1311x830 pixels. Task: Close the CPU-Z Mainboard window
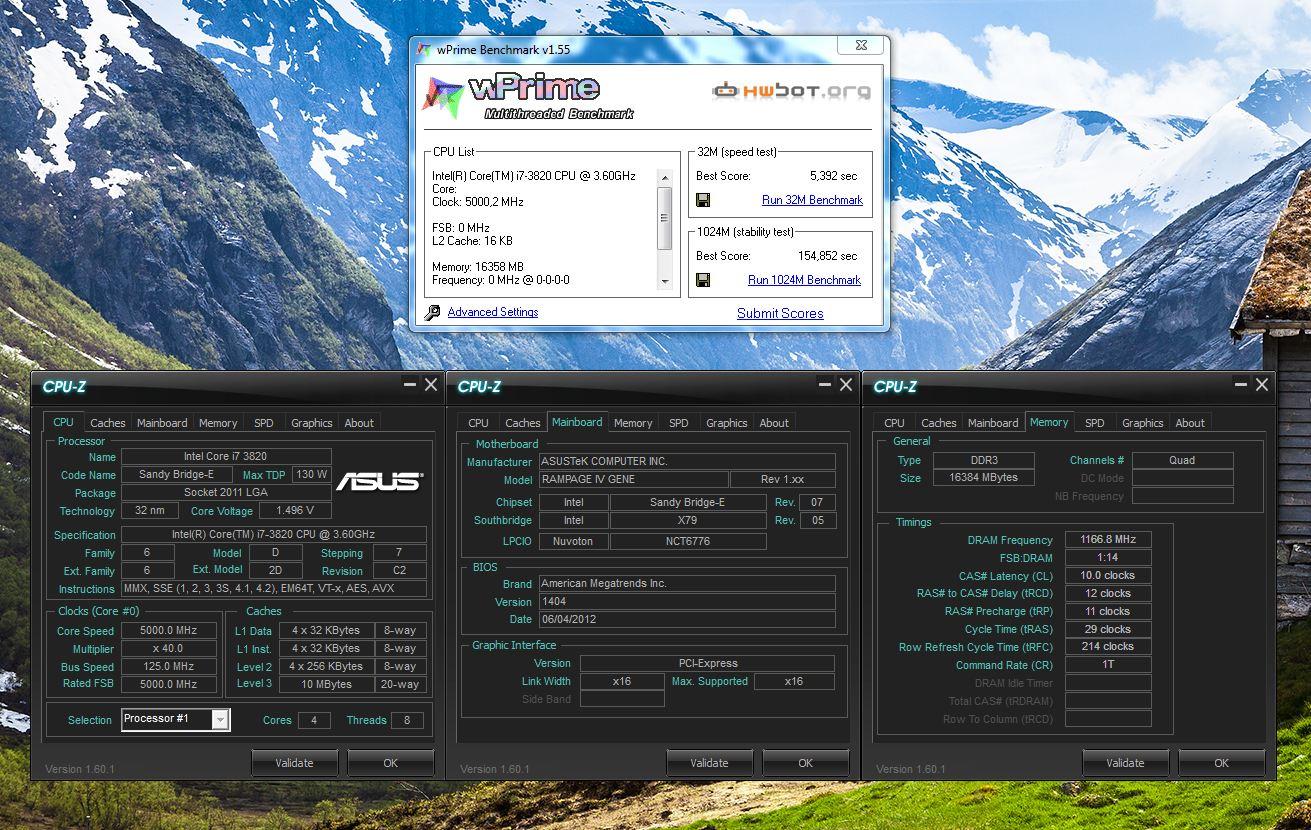click(846, 384)
